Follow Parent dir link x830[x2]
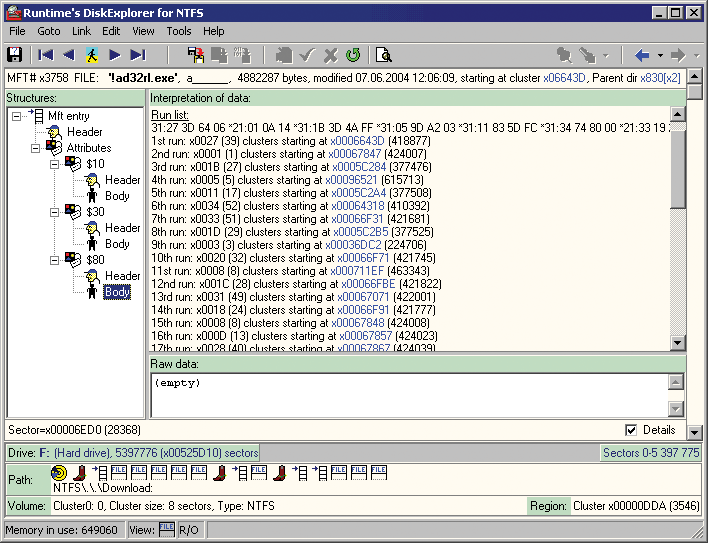Screen dimensions: 708x543 coord(660,78)
